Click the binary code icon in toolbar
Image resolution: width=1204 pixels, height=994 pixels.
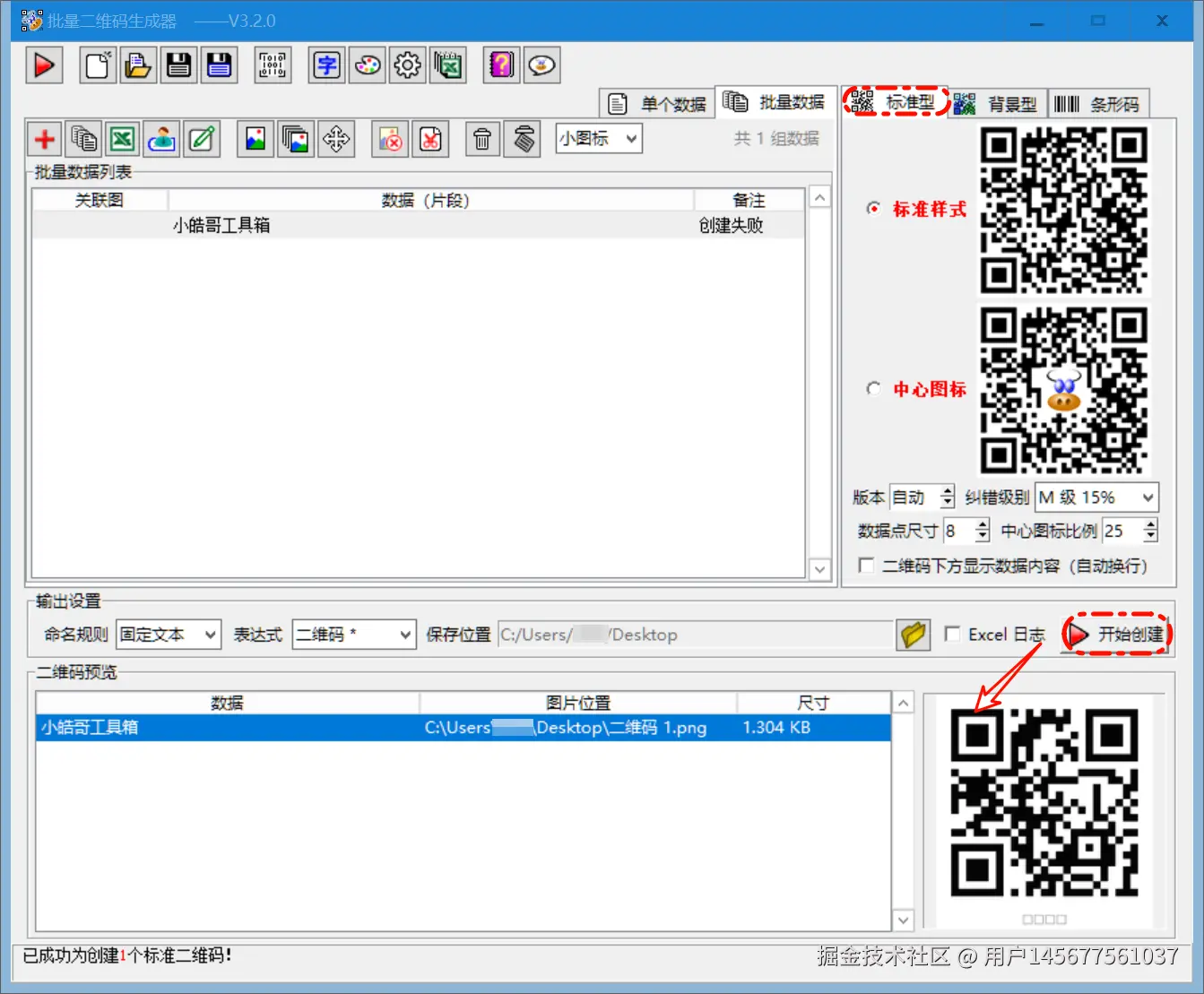pos(273,65)
